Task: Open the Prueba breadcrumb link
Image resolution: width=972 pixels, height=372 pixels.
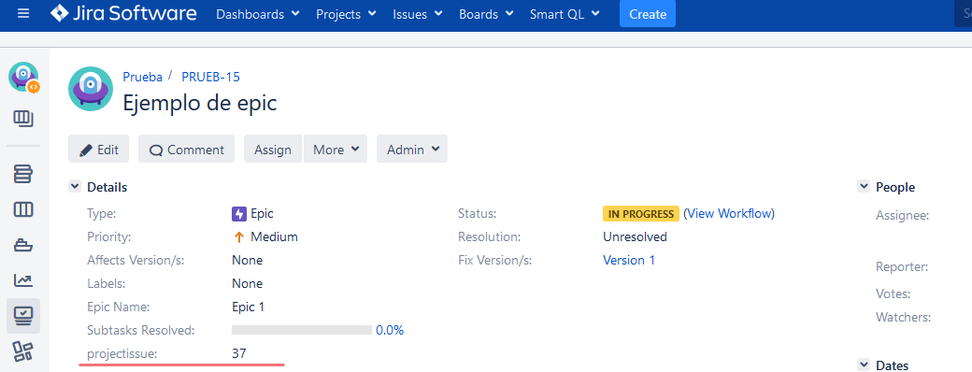Action: point(143,77)
